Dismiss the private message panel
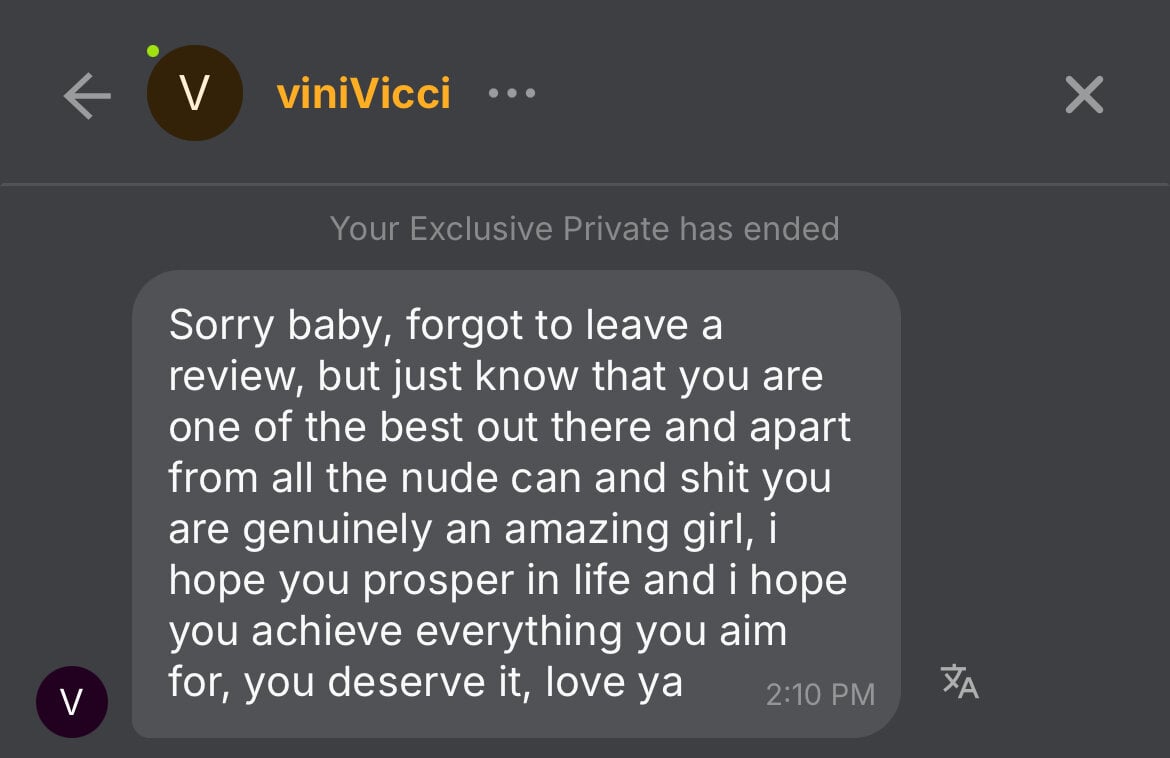 [1084, 95]
